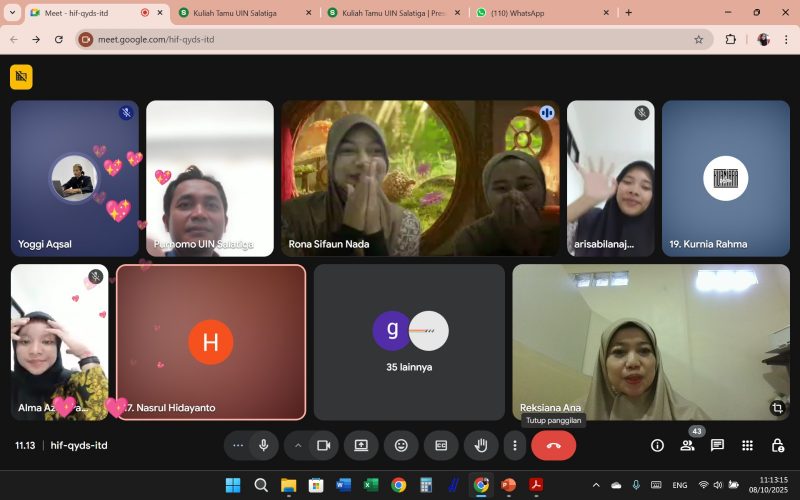Toggle captions in the meeting toolbar

441,445
